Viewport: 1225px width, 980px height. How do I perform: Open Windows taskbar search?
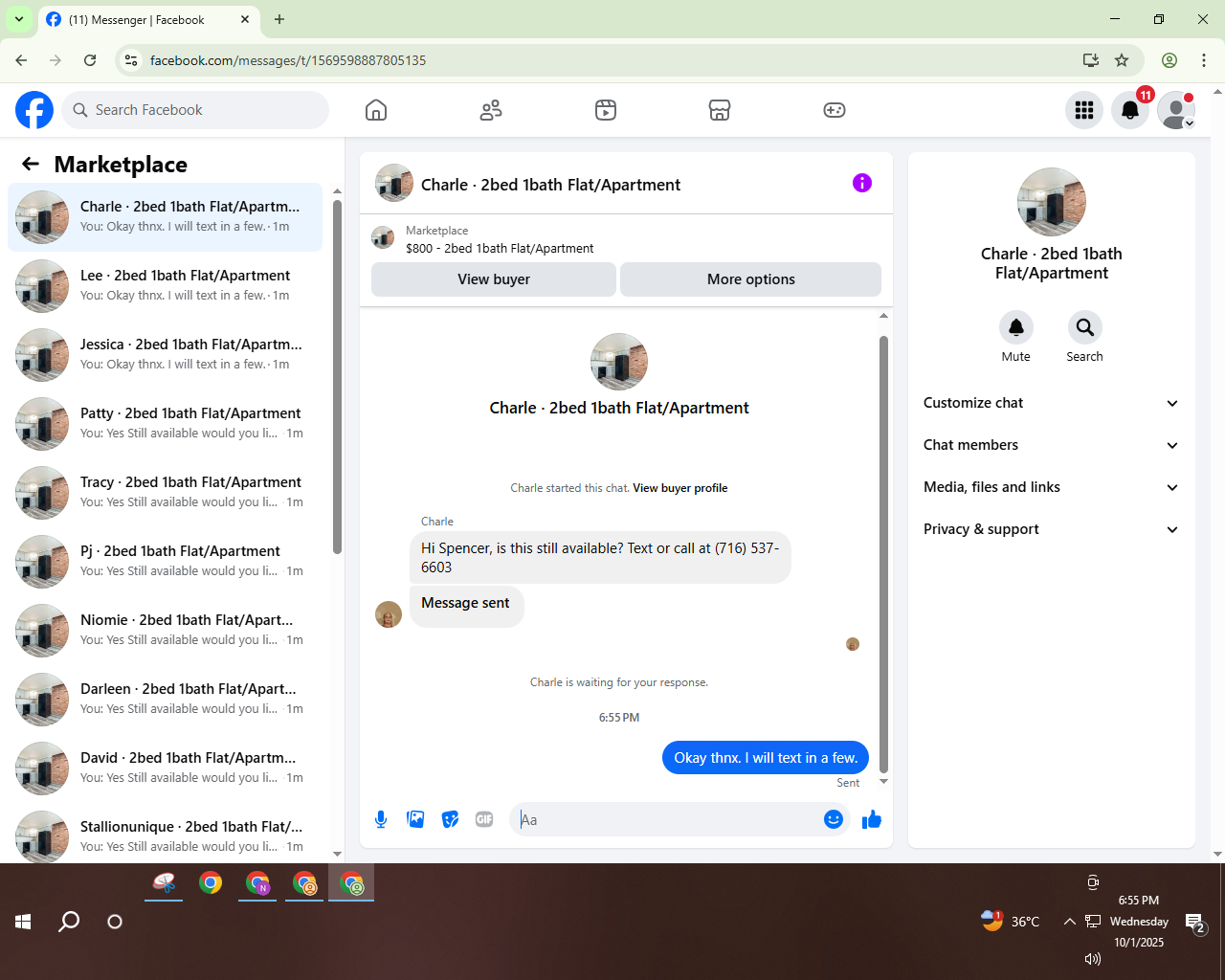pyautogui.click(x=69, y=922)
